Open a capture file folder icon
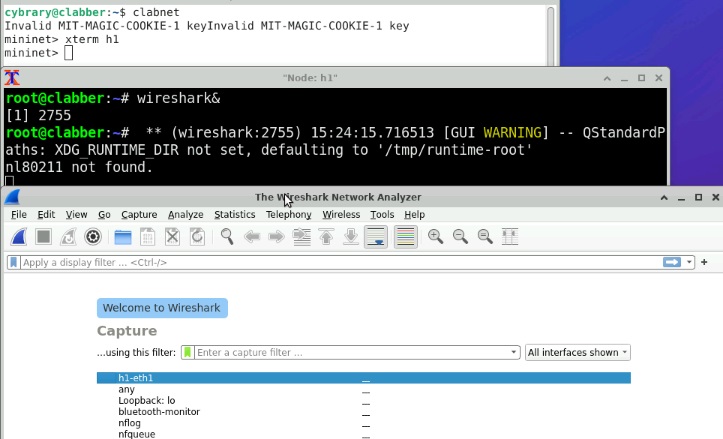The width and height of the screenshot is (723, 439). [x=123, y=237]
